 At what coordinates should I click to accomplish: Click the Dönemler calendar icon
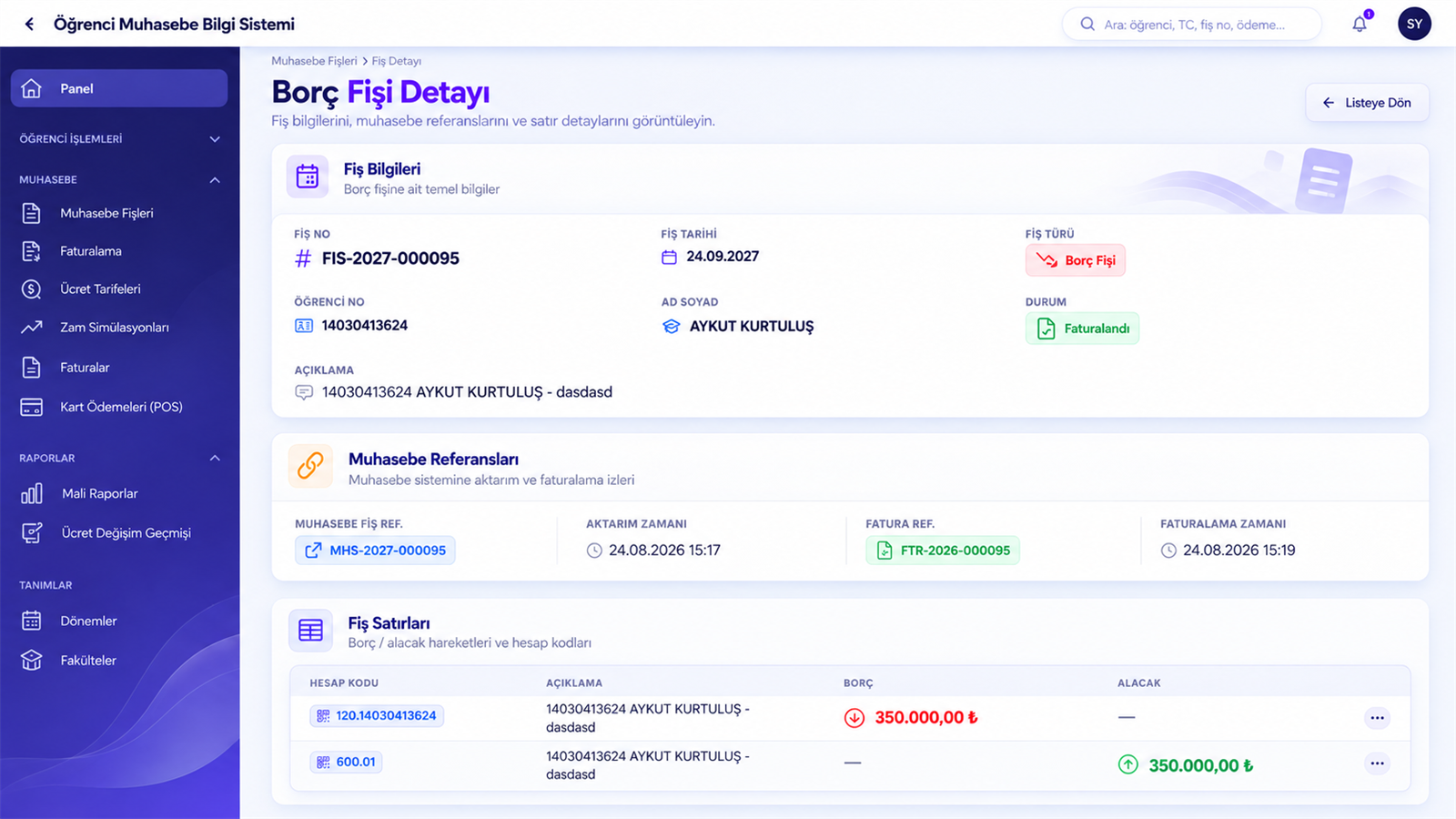tap(32, 621)
